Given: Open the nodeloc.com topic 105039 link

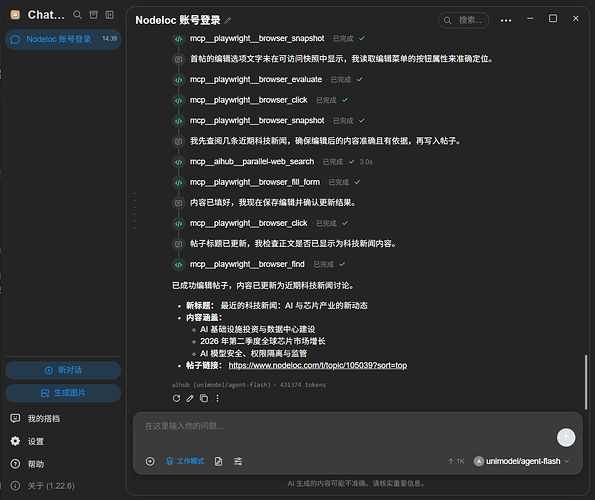Looking at the screenshot, I should [318, 365].
